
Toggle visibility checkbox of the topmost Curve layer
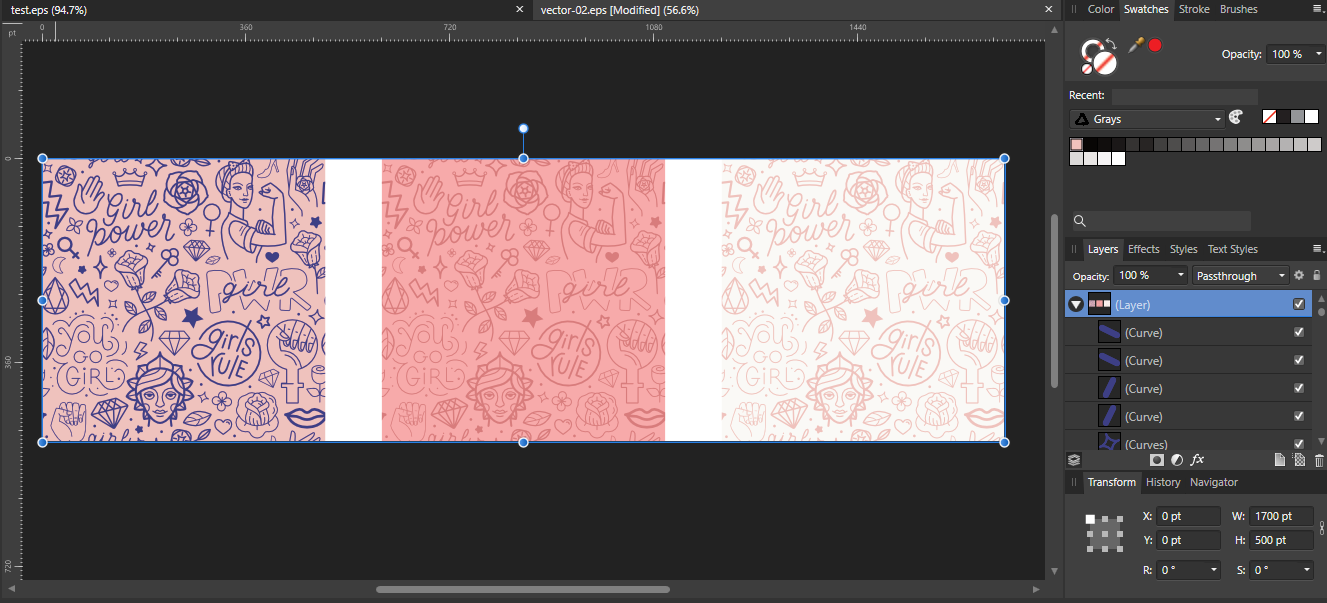click(x=1299, y=331)
